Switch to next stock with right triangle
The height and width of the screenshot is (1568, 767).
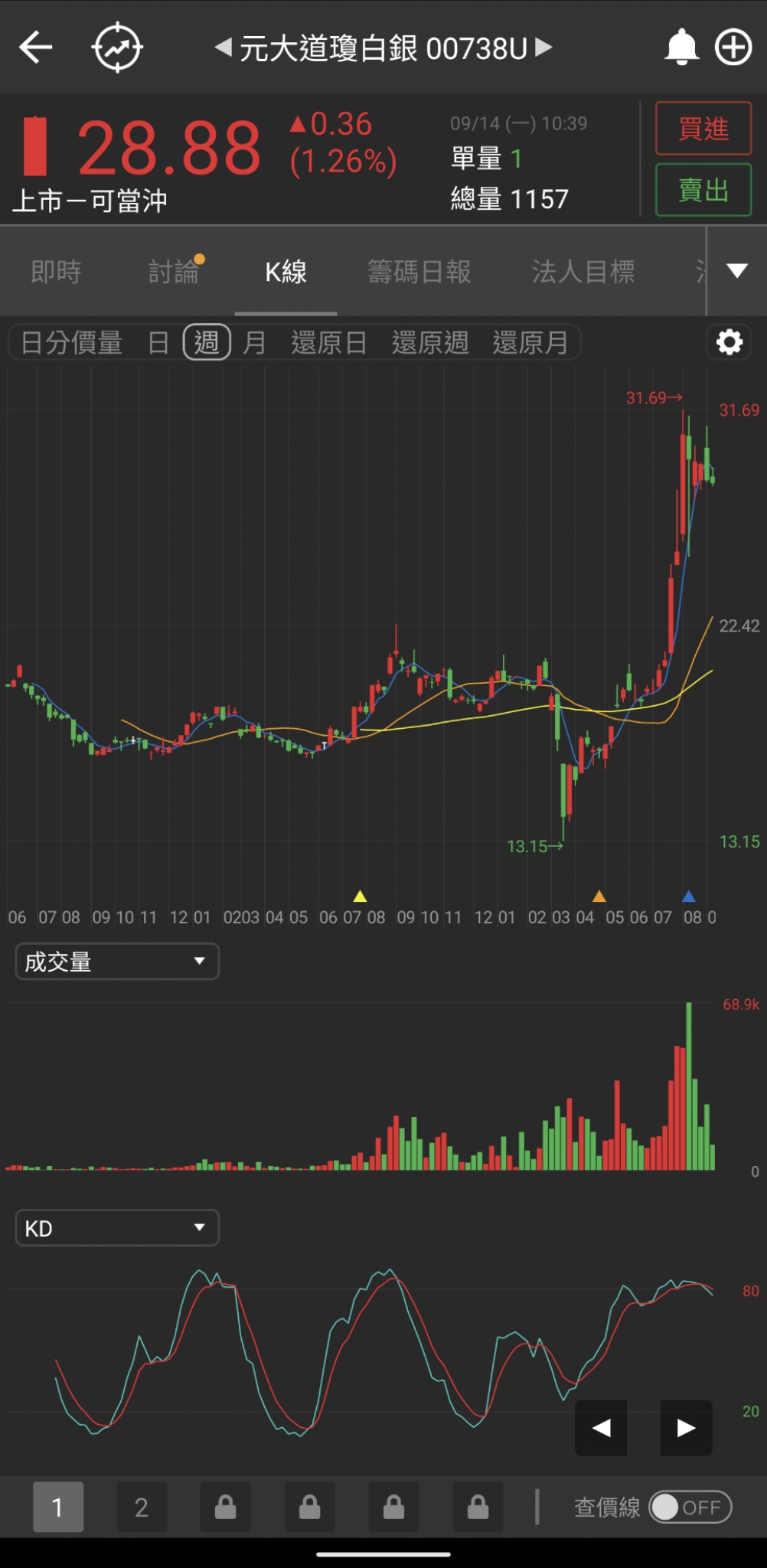click(x=543, y=47)
